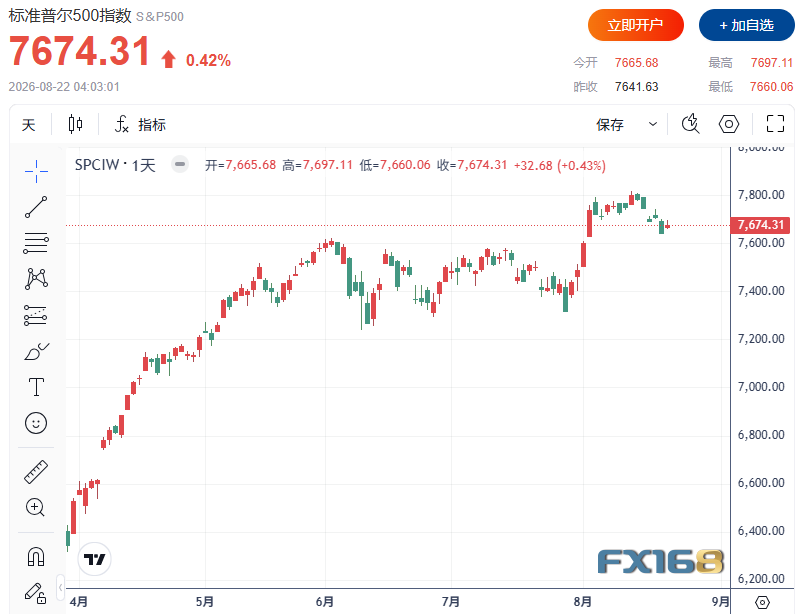Open chart settings hexagon icon
This screenshot has height=614, width=805.
click(729, 124)
